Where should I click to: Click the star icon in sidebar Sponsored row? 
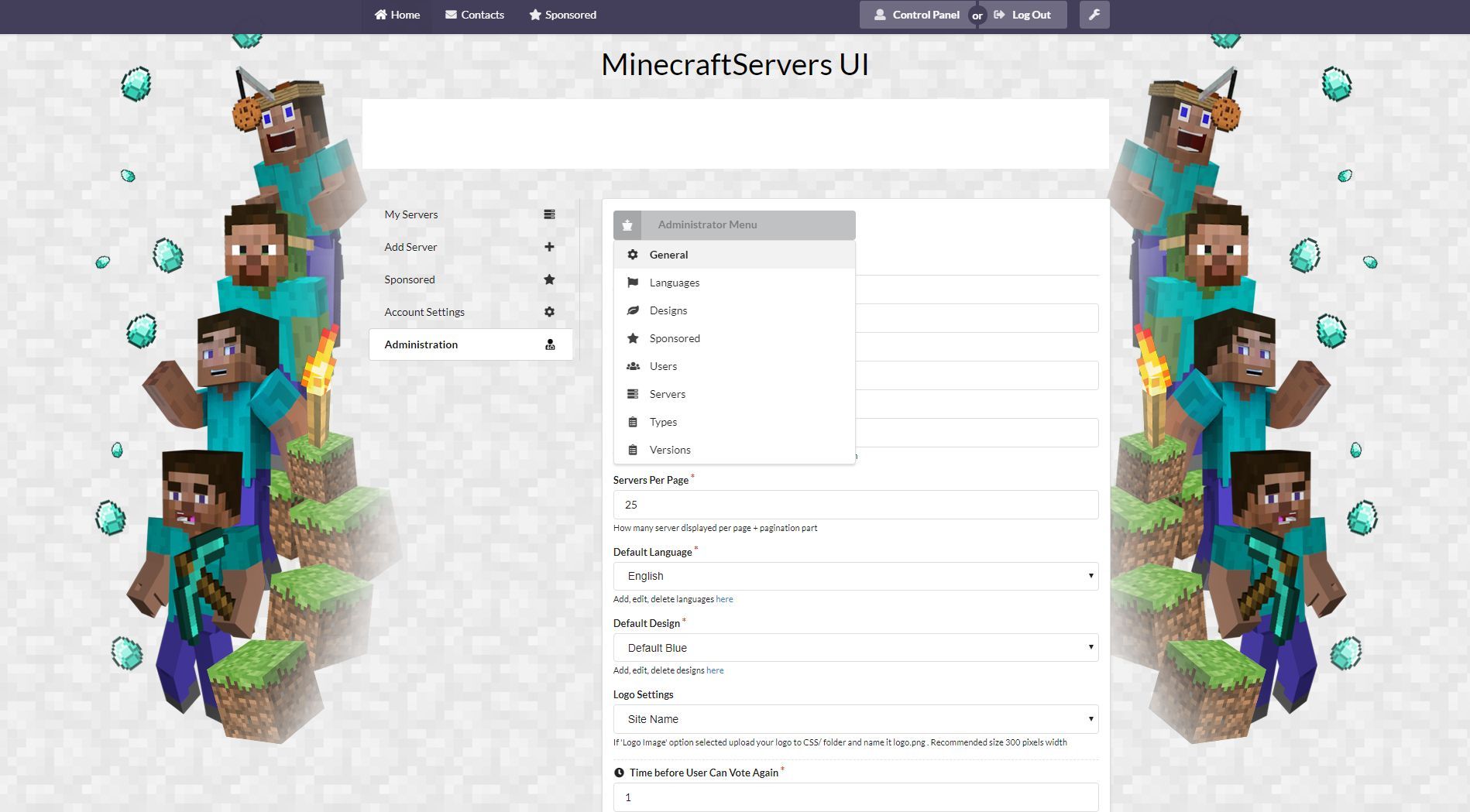549,279
